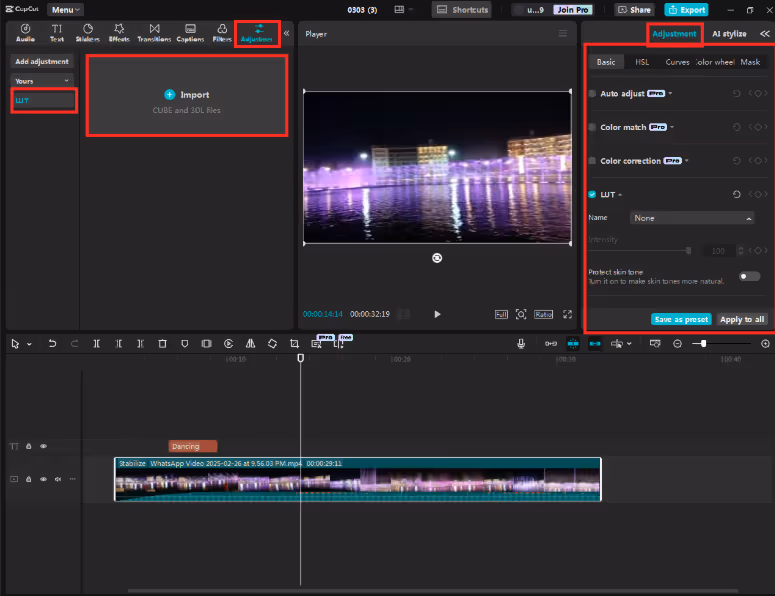Rotate the clip with rotate icon
The image size is (775, 596).
tap(272, 343)
